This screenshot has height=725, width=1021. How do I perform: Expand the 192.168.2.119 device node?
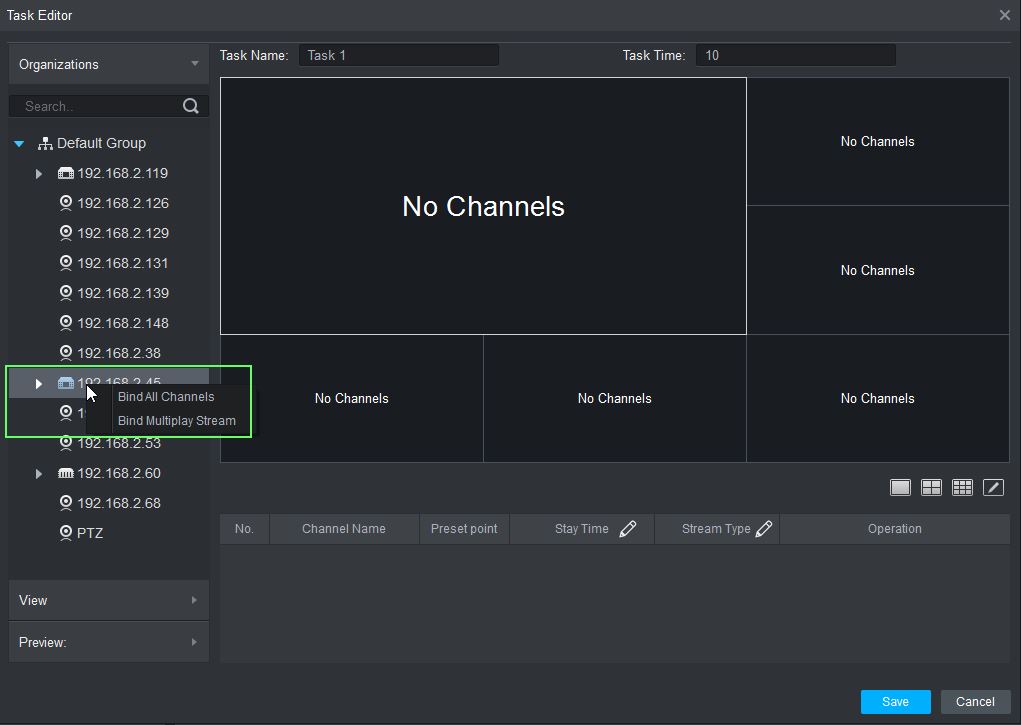click(39, 174)
